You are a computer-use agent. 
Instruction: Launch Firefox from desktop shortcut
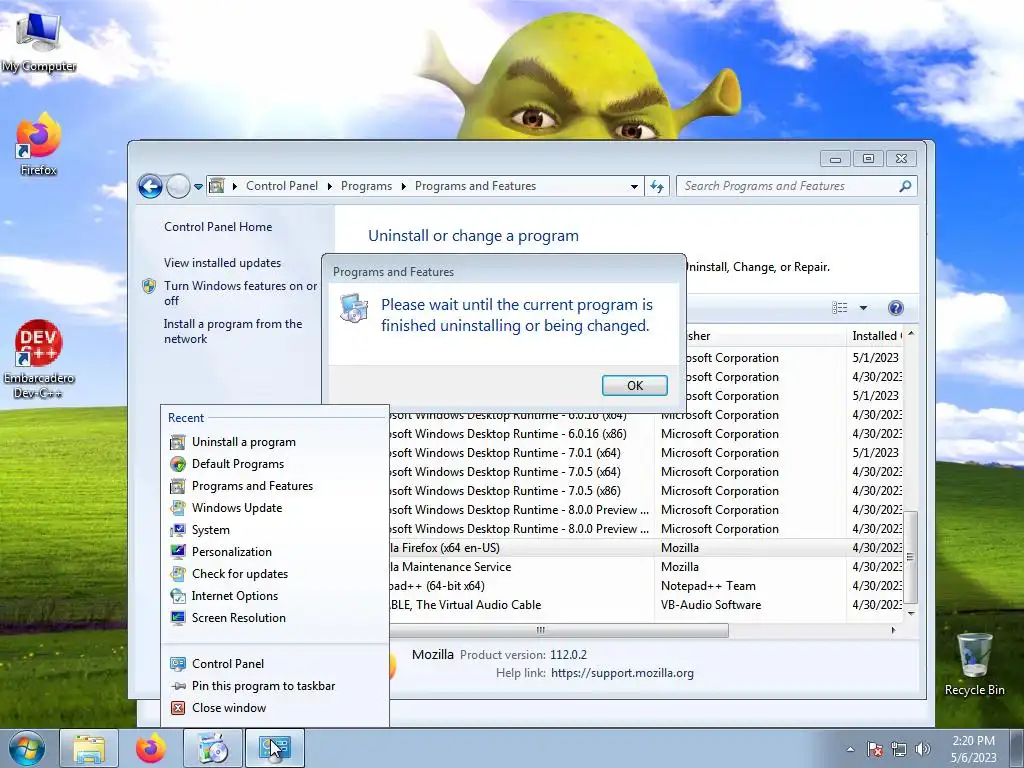39,145
